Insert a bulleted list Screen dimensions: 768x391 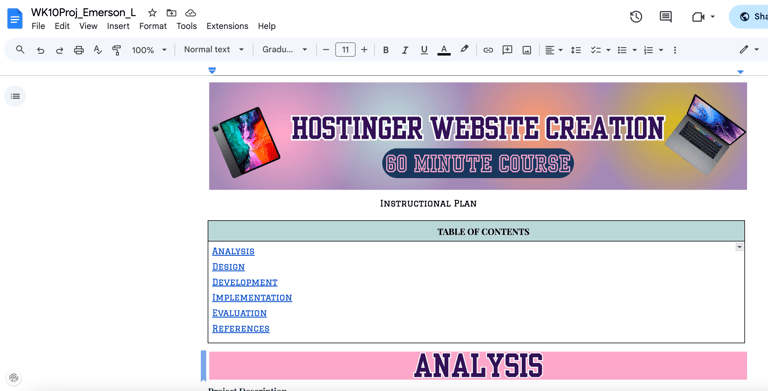point(622,50)
